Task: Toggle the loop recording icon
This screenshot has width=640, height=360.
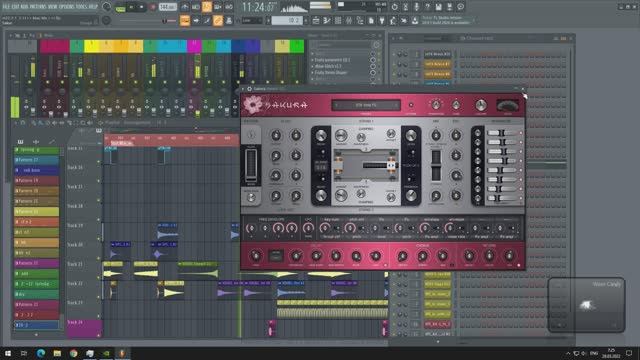Action: [x=229, y=7]
